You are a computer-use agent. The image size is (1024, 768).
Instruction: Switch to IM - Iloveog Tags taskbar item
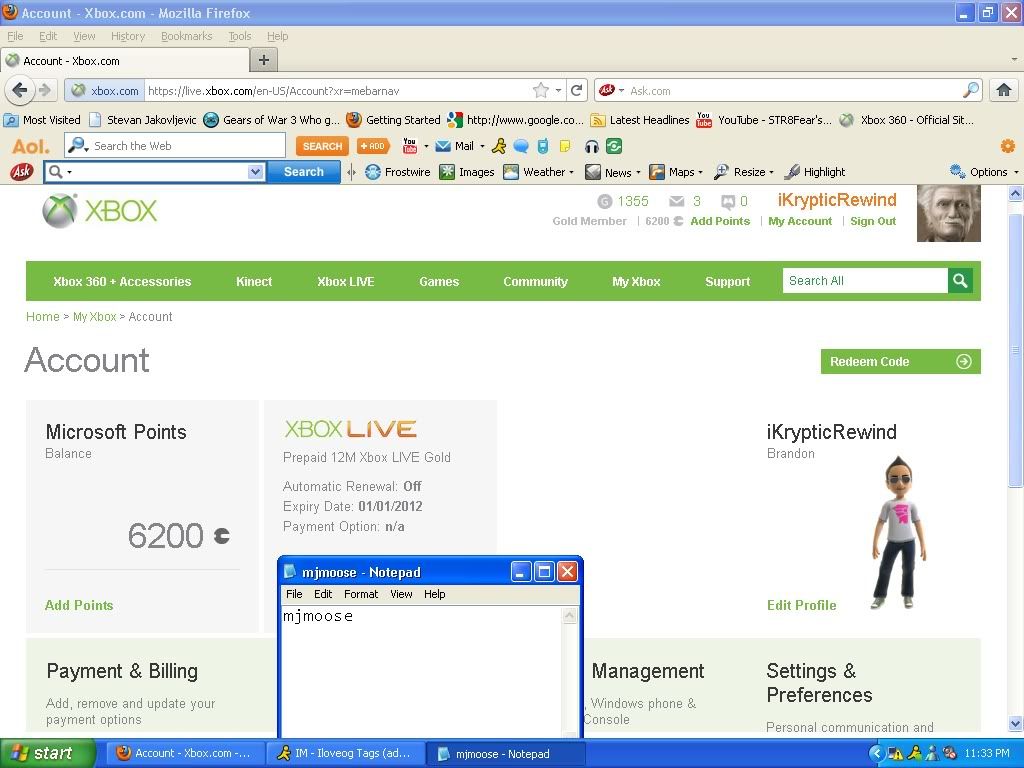click(346, 754)
